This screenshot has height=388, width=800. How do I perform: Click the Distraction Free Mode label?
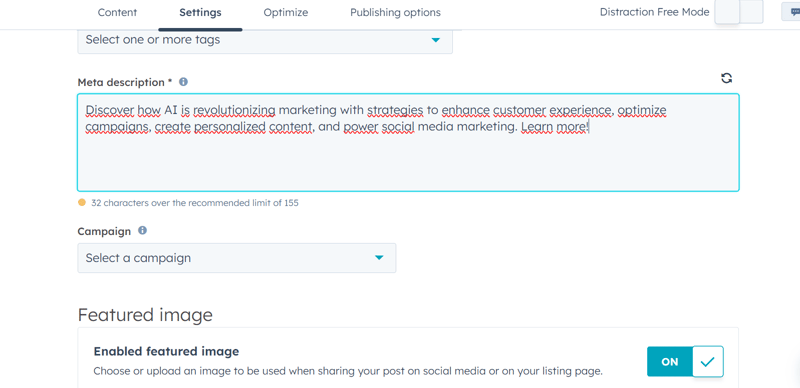654,12
